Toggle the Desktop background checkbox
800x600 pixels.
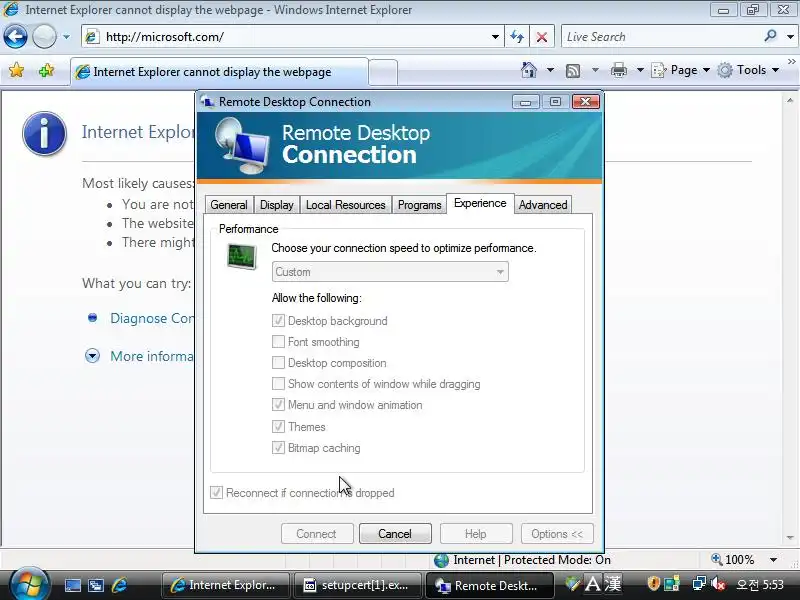coord(278,320)
